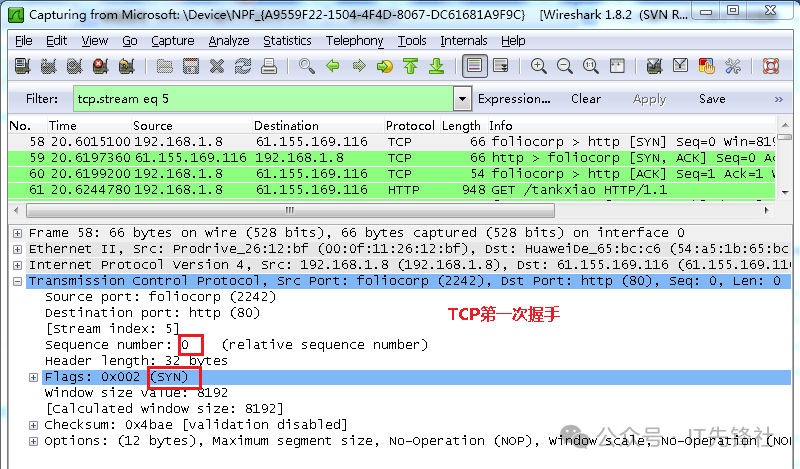
Task: Click the Expression... button
Action: click(x=514, y=99)
